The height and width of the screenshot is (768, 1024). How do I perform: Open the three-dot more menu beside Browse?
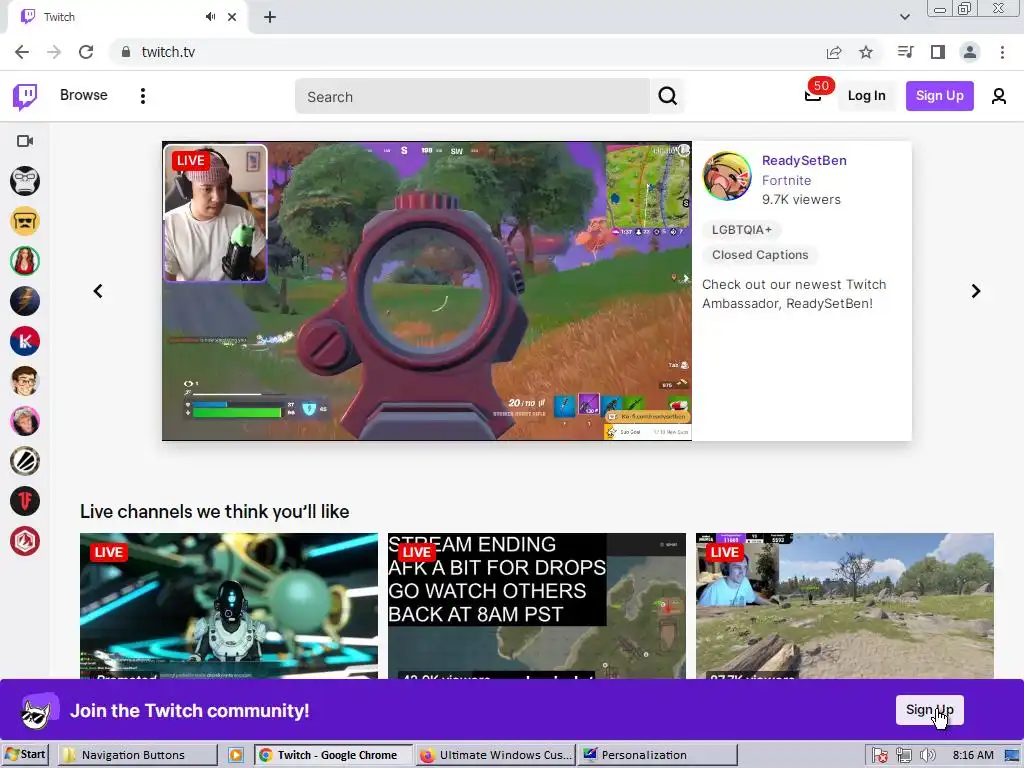[x=142, y=96]
